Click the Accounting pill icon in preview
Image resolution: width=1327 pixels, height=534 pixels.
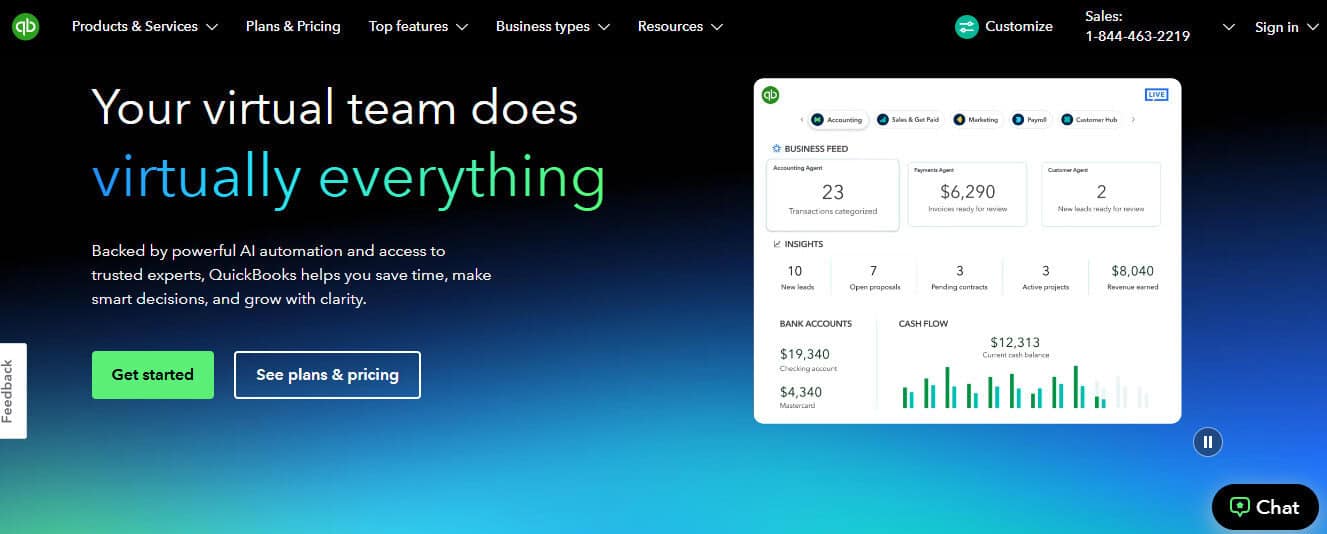pyautogui.click(x=817, y=120)
